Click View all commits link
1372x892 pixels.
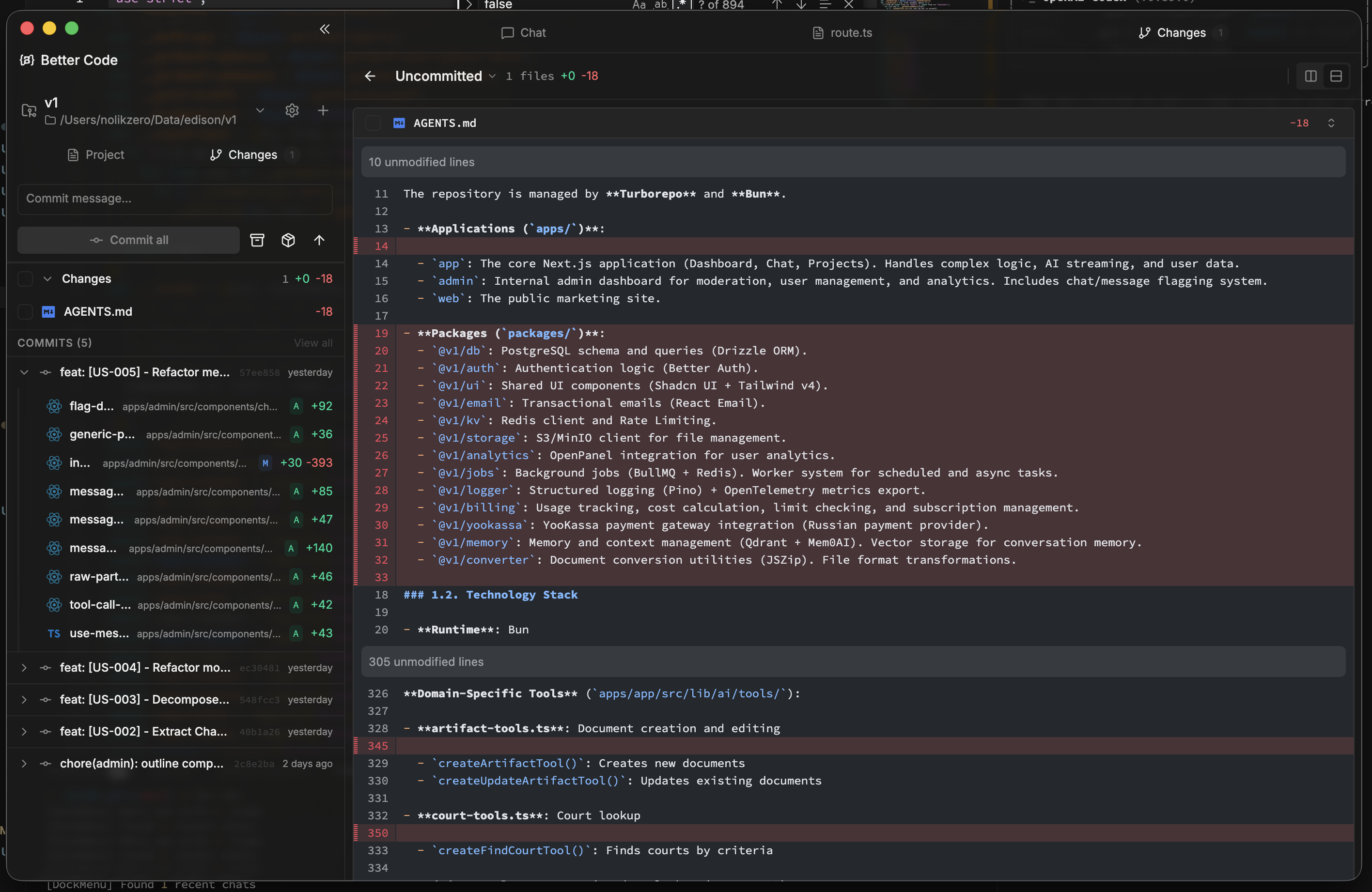coord(313,343)
